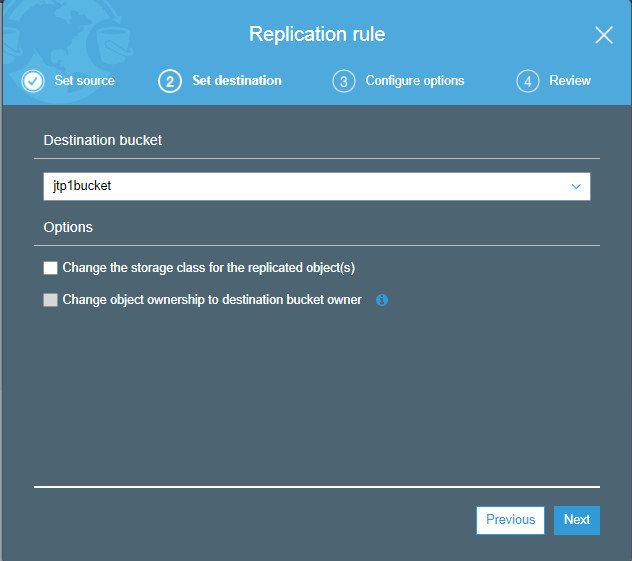This screenshot has width=632, height=561.
Task: Click the Previous button
Action: (x=510, y=520)
